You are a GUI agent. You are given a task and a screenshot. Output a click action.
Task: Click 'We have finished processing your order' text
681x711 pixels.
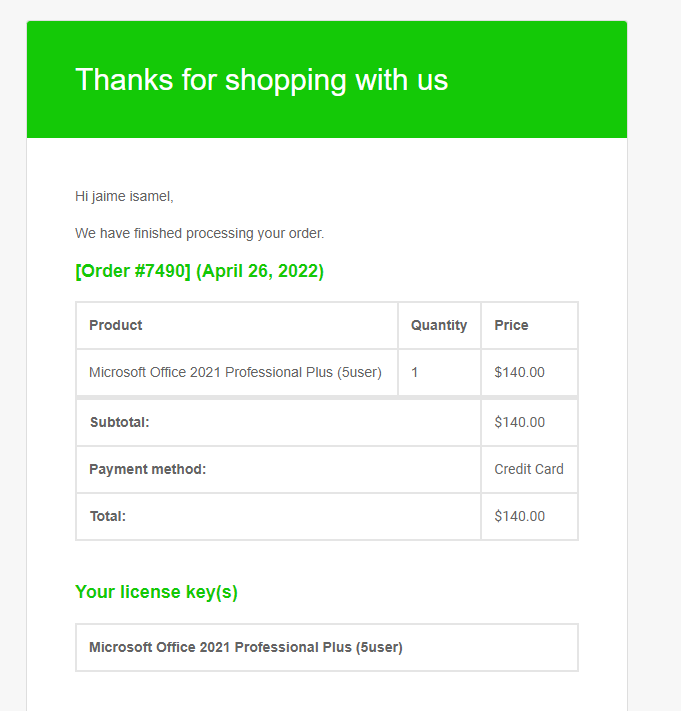[199, 233]
